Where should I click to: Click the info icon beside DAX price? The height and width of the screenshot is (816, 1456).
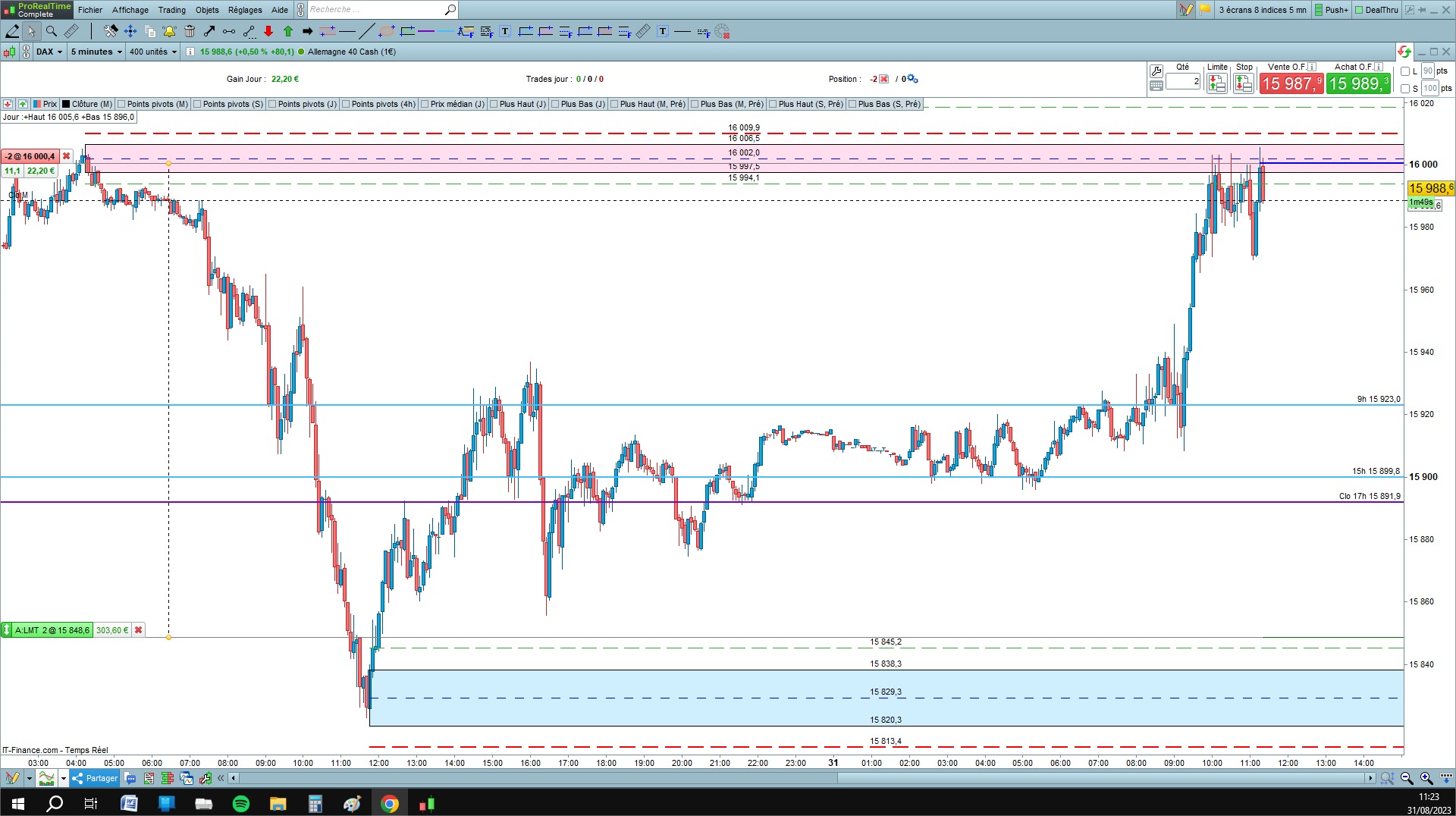pyautogui.click(x=190, y=52)
